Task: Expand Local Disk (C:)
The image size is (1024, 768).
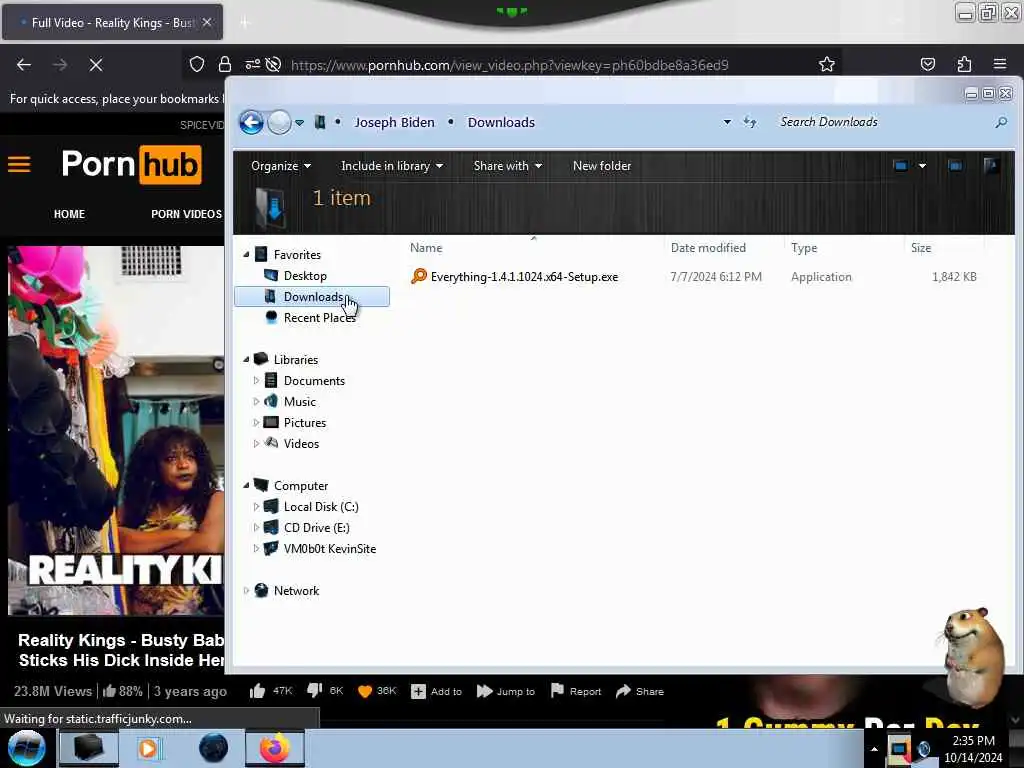Action: tap(256, 506)
